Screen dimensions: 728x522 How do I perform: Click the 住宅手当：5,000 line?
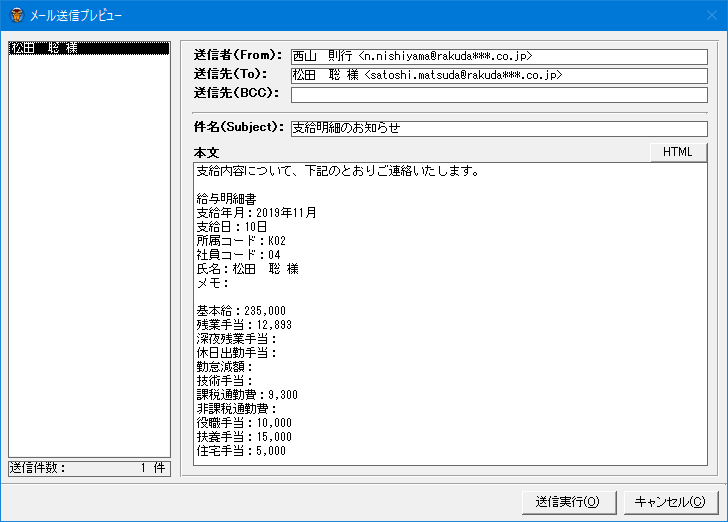(241, 450)
